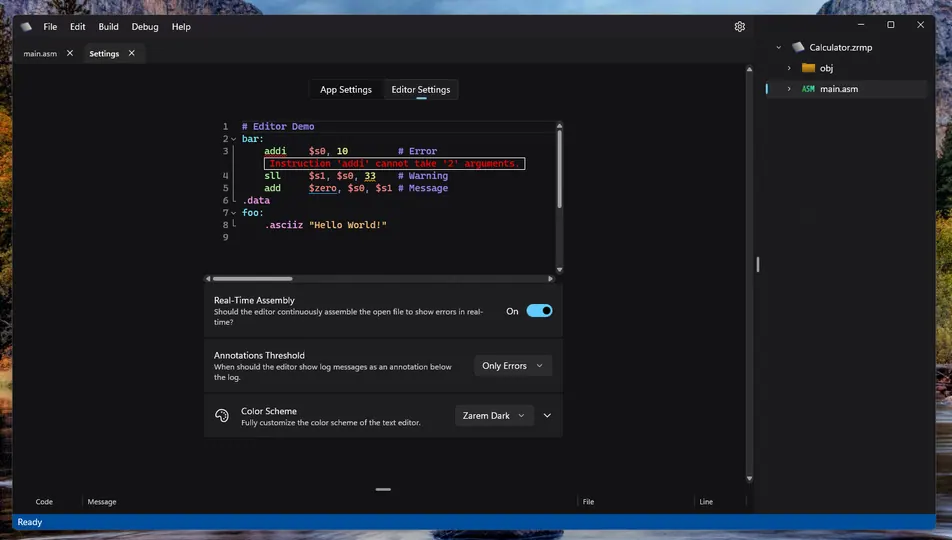952x540 pixels.
Task: Click the Code column header
Action: (x=44, y=502)
